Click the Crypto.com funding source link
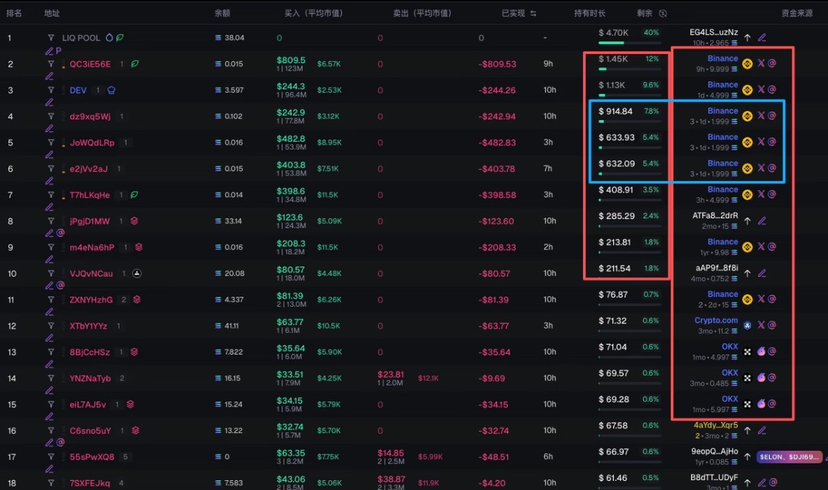This screenshot has width=828, height=490. (716, 320)
